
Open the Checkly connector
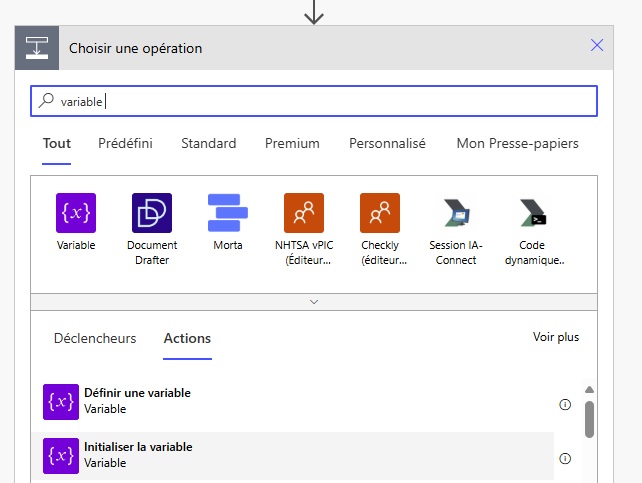[380, 213]
